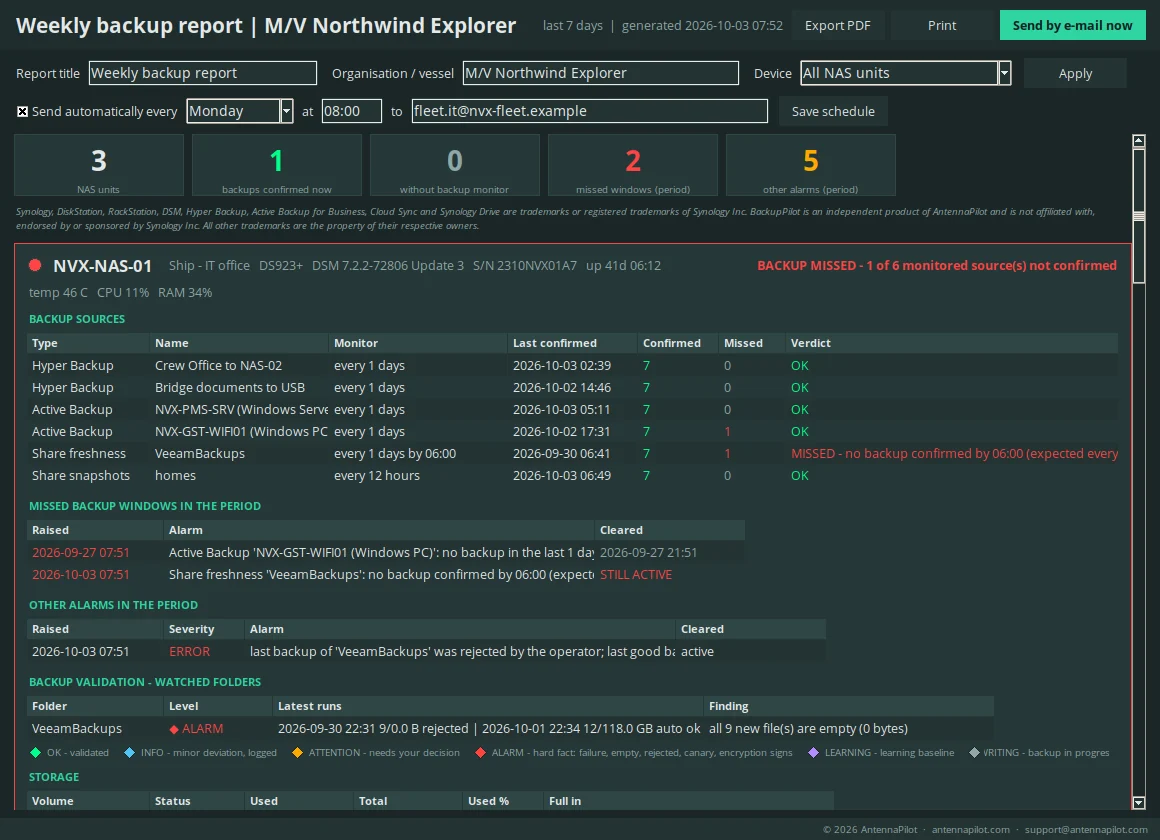Image resolution: width=1160 pixels, height=840 pixels.
Task: Click the 'other alarms (period)' summary tile
Action: 811,165
